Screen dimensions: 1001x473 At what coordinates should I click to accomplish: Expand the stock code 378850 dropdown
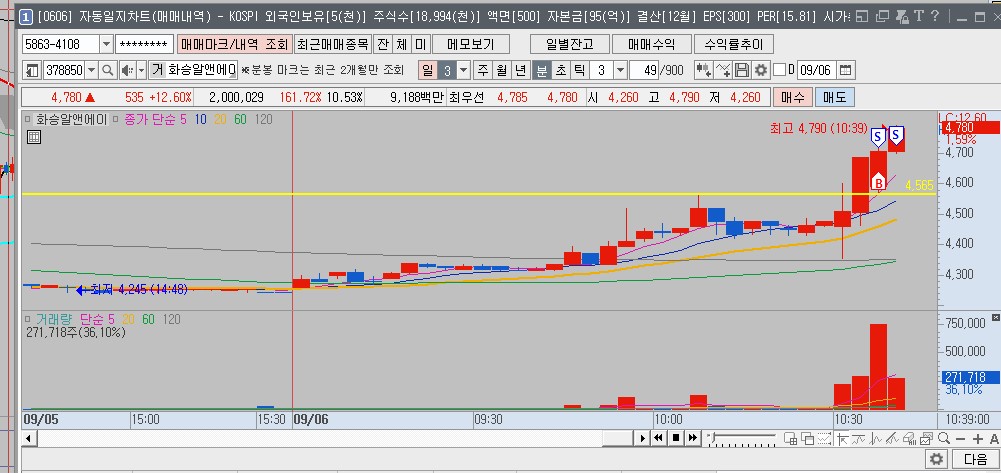tap(91, 70)
